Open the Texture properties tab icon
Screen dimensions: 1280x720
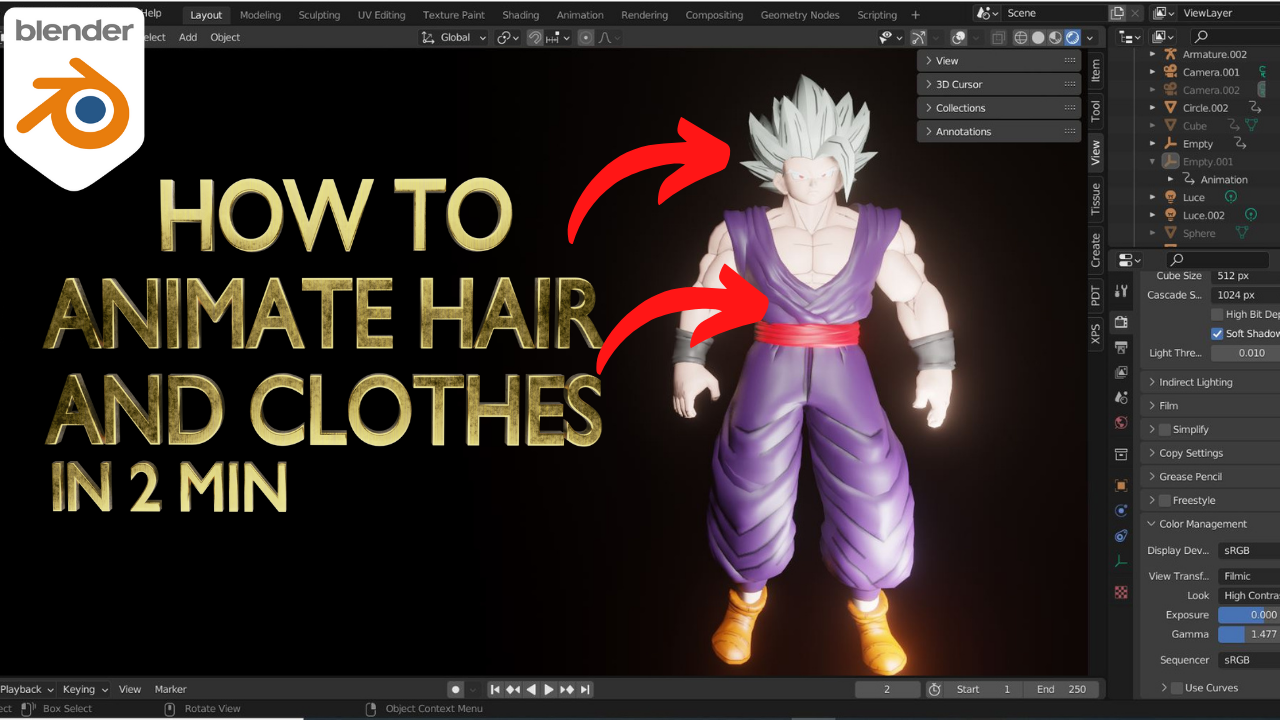point(1121,592)
